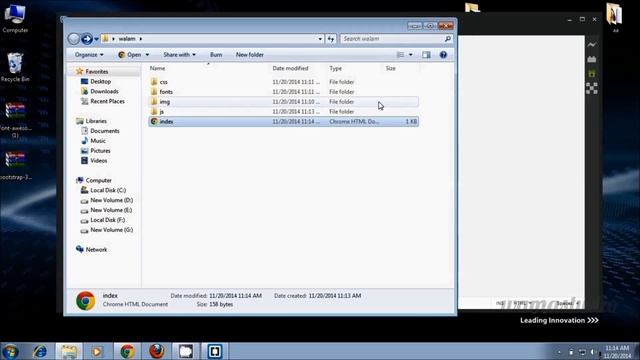Select the fonts folder
Image resolution: width=640 pixels, height=360 pixels.
coord(284,92)
